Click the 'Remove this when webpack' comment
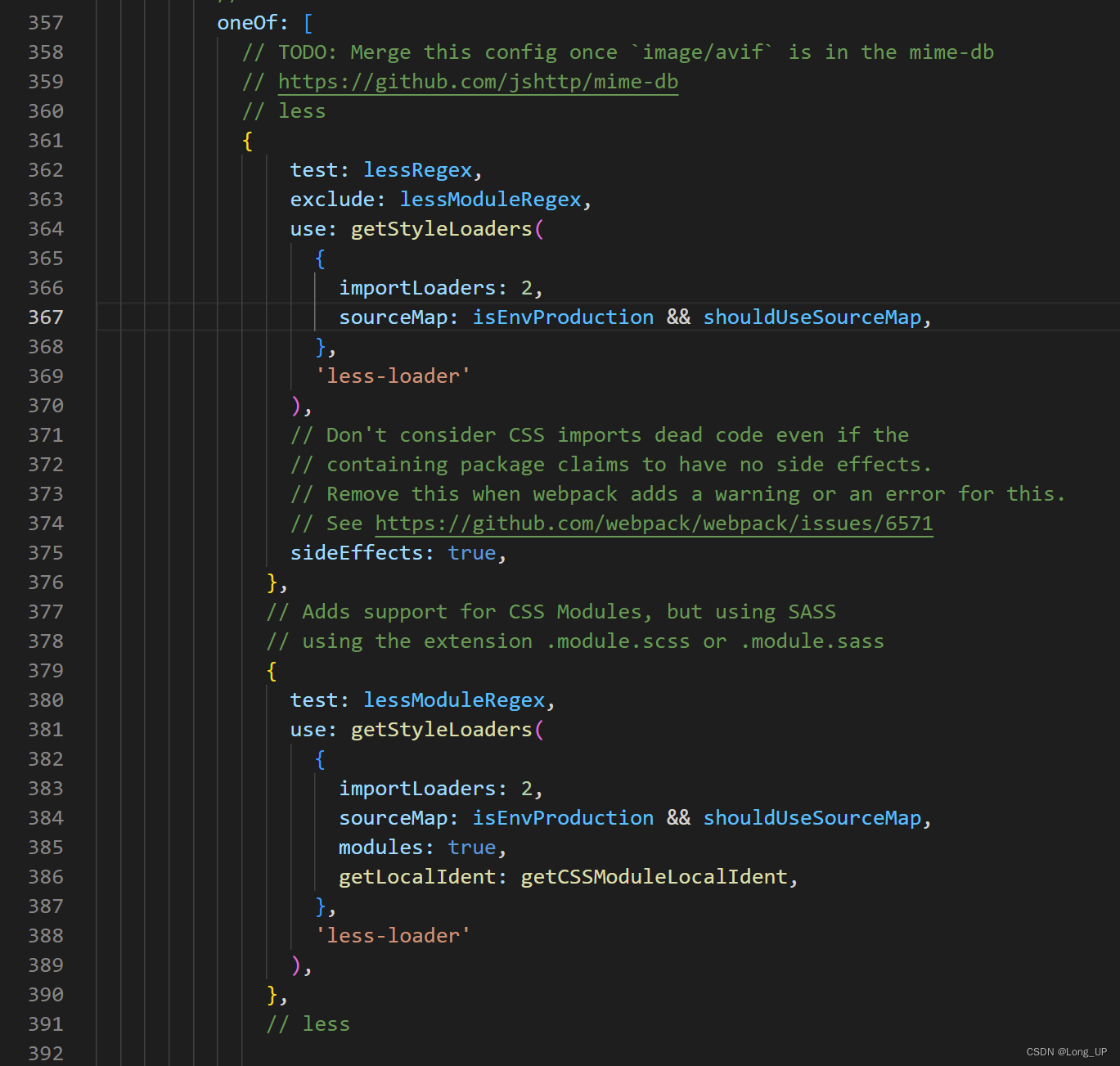 678,494
